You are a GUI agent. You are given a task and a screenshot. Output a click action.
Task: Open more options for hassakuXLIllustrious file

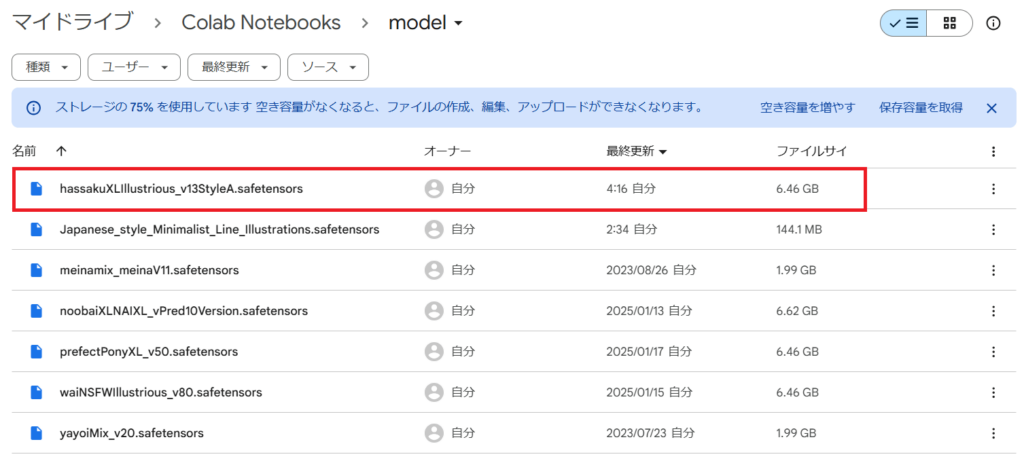coord(993,189)
